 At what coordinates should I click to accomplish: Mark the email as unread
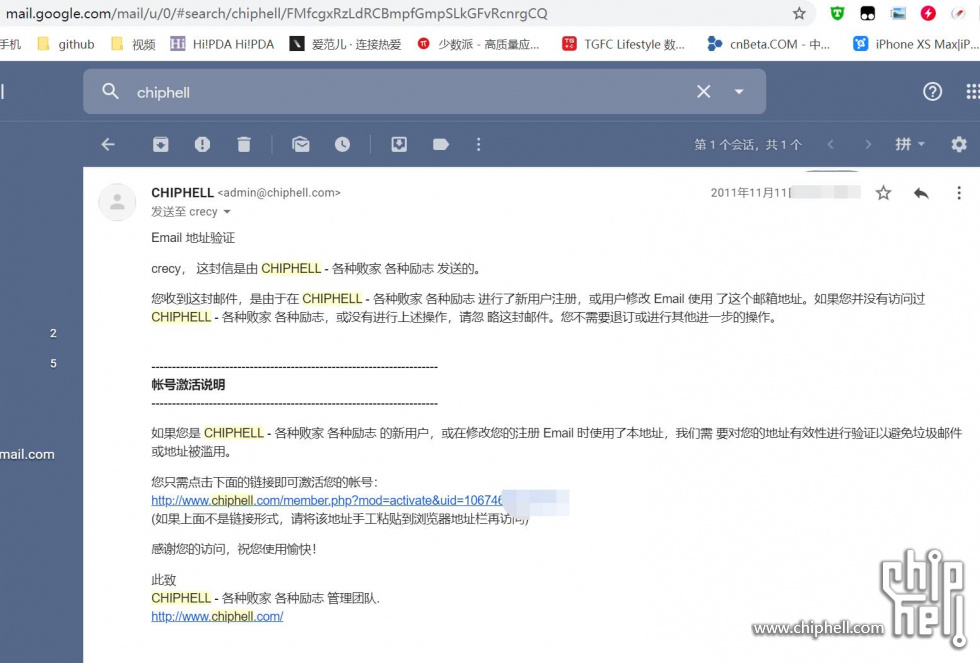point(301,144)
